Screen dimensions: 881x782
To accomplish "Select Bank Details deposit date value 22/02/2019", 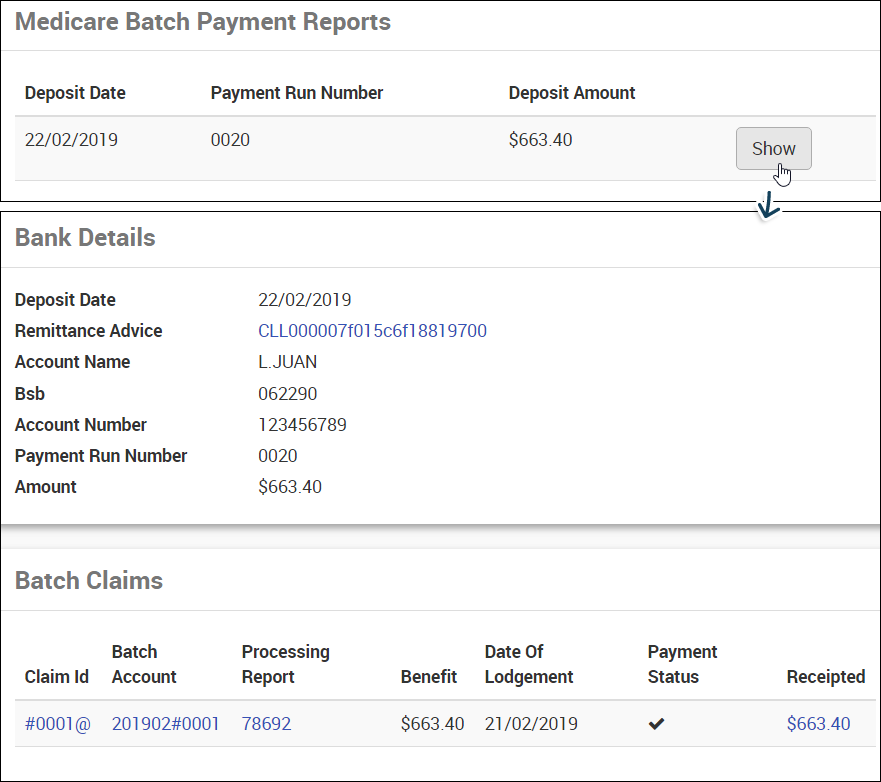I will (x=305, y=300).
